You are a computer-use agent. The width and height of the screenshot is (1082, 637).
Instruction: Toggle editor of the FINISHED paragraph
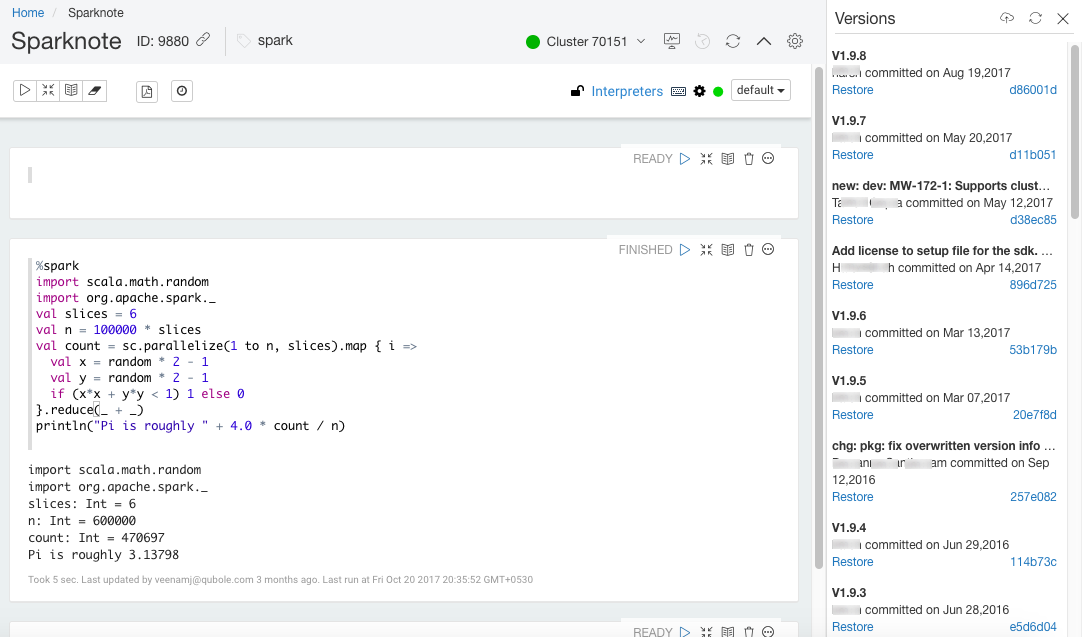click(706, 250)
